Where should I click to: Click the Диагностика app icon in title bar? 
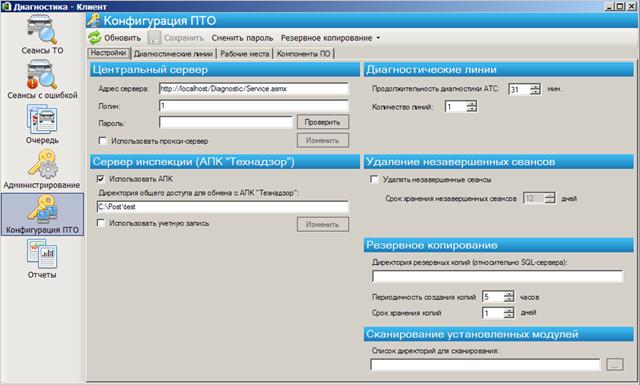pyautogui.click(x=6, y=6)
